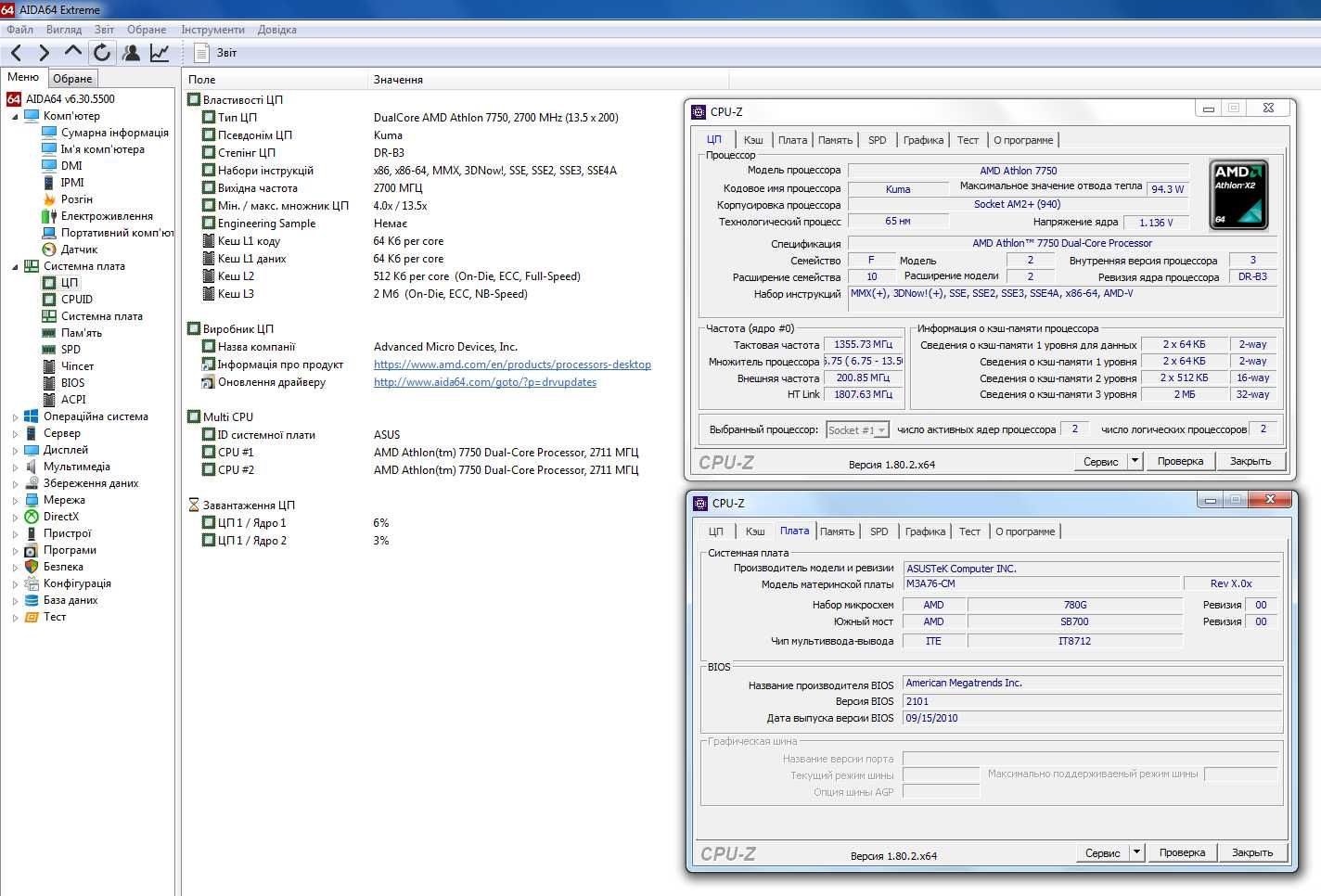This screenshot has height=896, width=1321.
Task: Open Датчик sensor item
Action: 79,250
